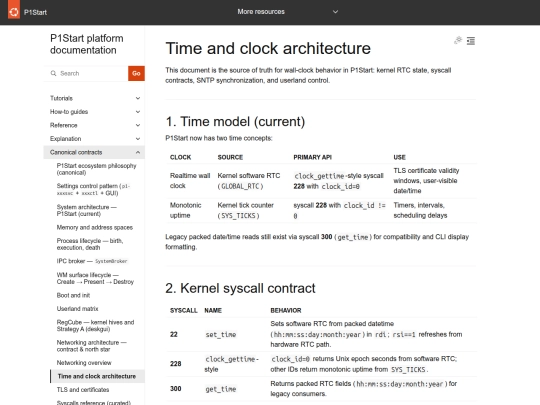Click the SOURCE column header
Screen dimensions: 540x405
pos(230,157)
